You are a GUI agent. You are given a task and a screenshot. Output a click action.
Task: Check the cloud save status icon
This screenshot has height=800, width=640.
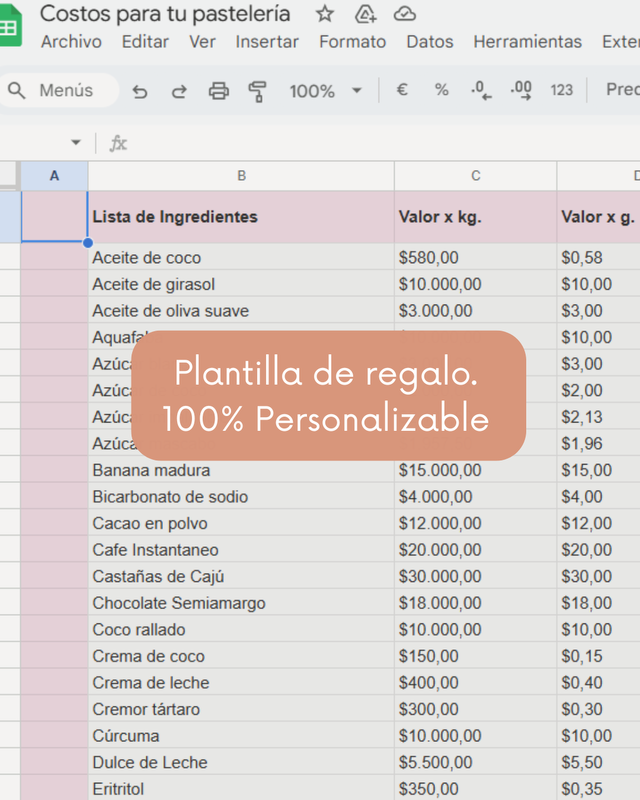pyautogui.click(x=404, y=14)
